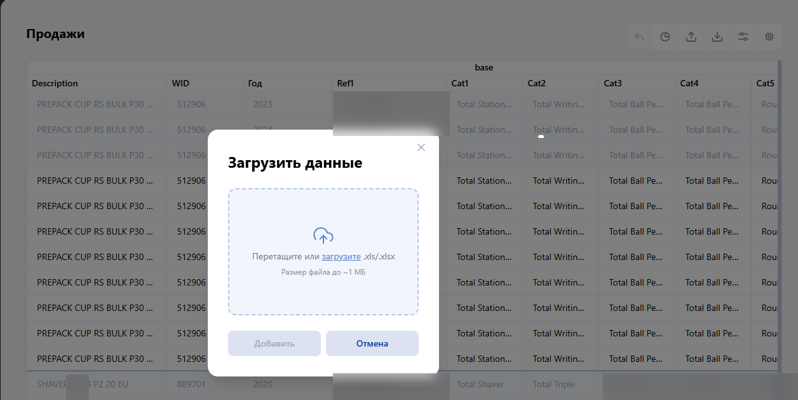Click the Total Shaver cell
Viewport: 798px width, 400px height.
[x=484, y=384]
